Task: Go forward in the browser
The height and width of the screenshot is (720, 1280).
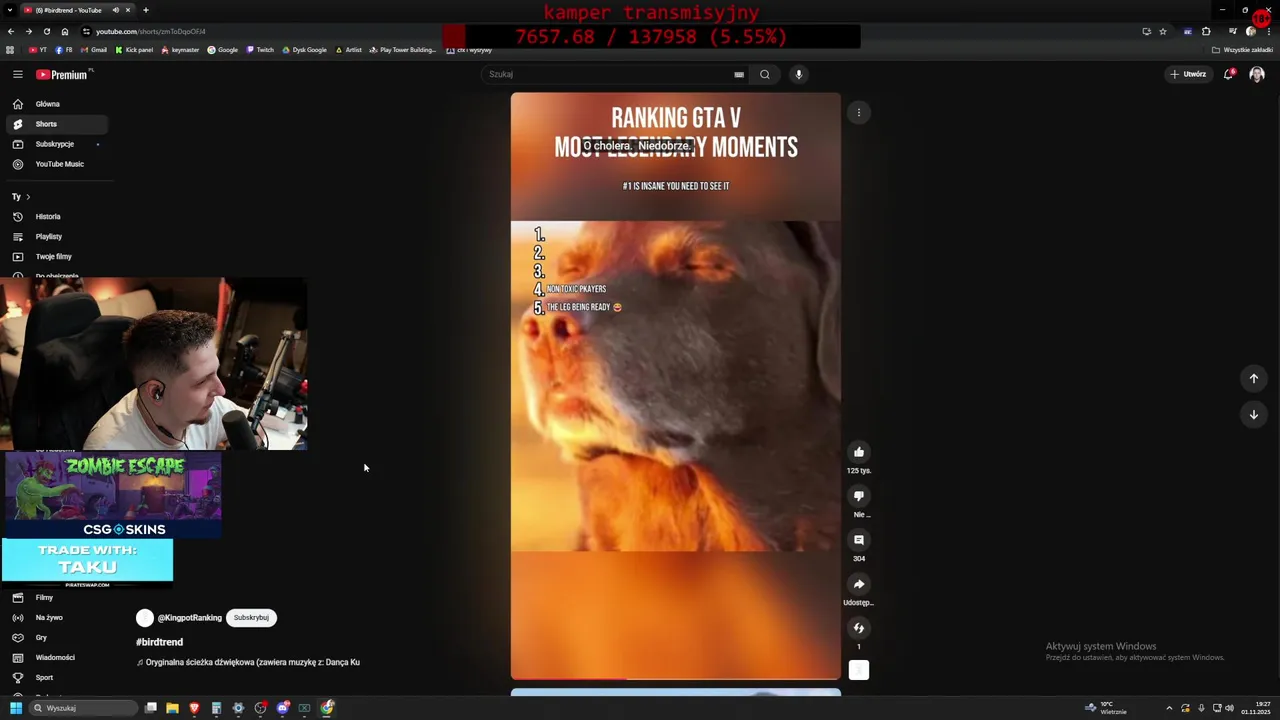Action: (x=28, y=31)
